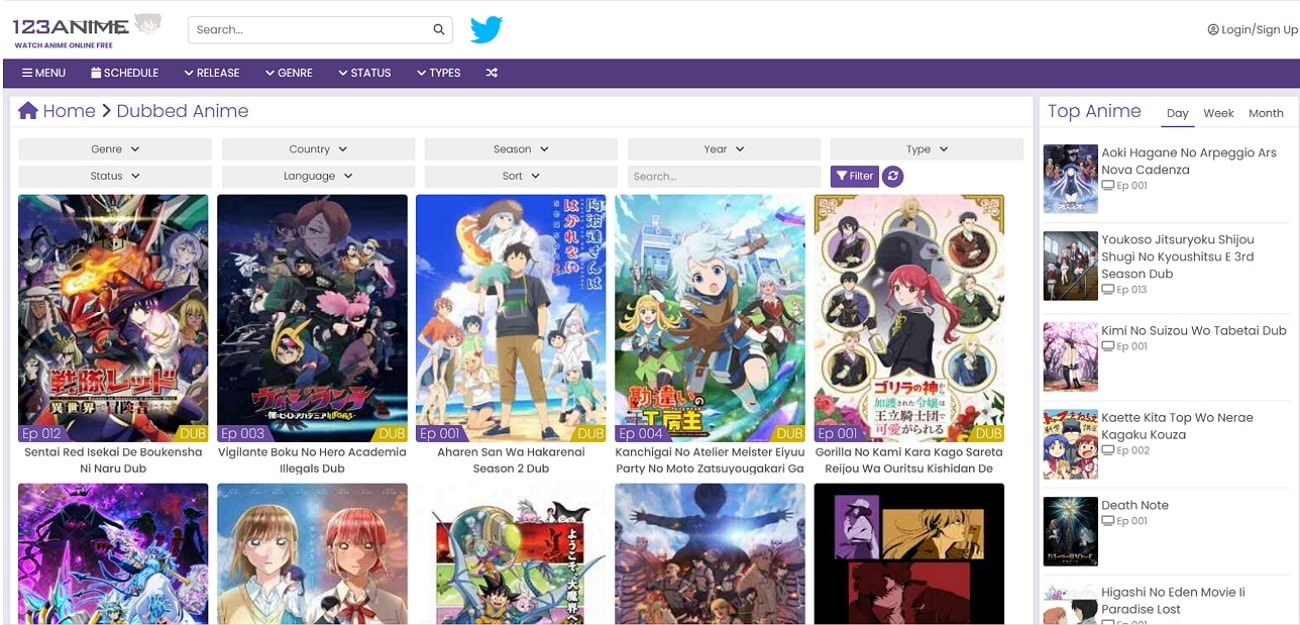This screenshot has height=625, width=1300.
Task: Click the shuffle/random anime icon
Action: tap(491, 72)
